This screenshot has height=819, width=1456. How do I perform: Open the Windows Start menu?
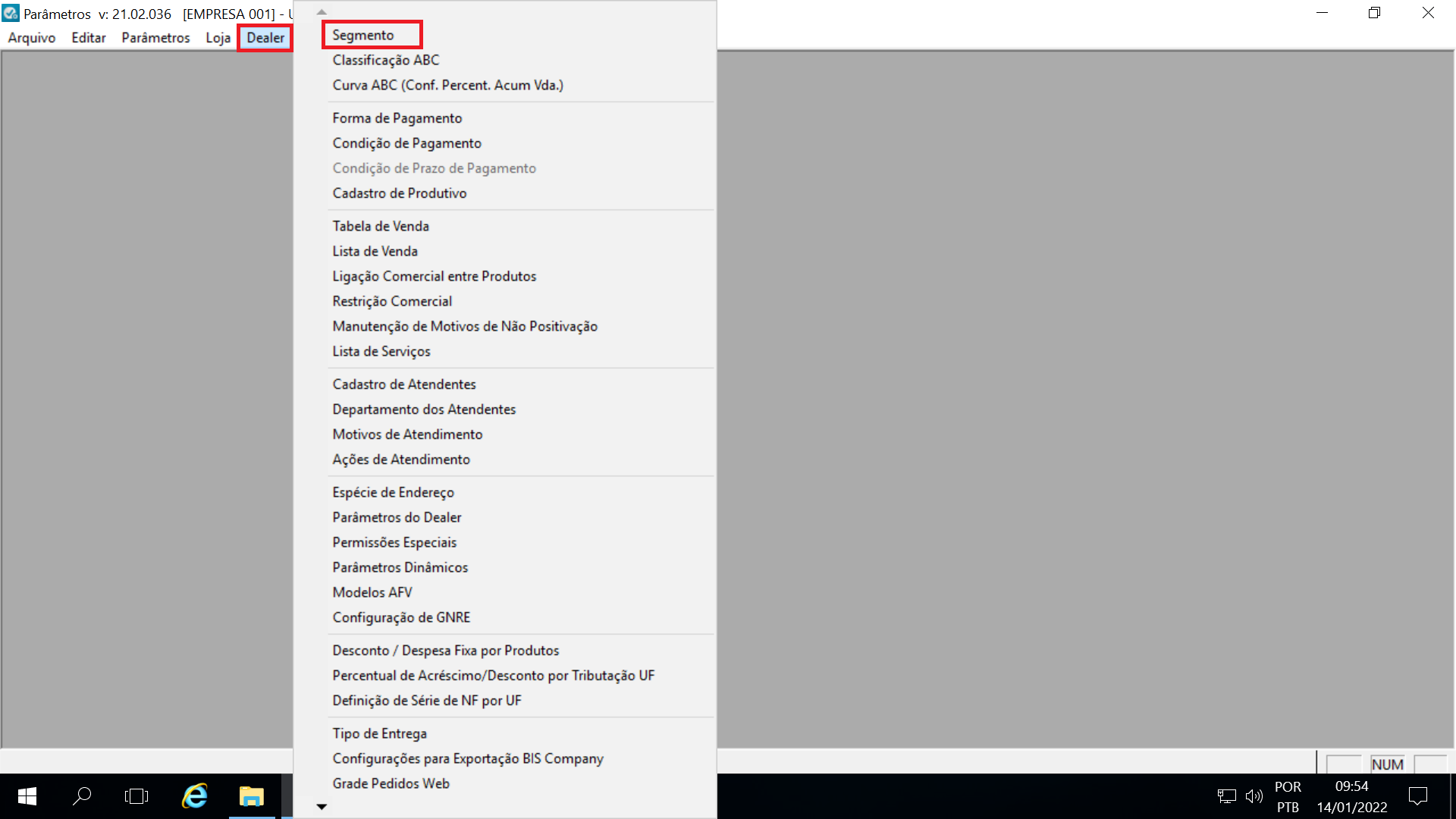pyautogui.click(x=27, y=796)
